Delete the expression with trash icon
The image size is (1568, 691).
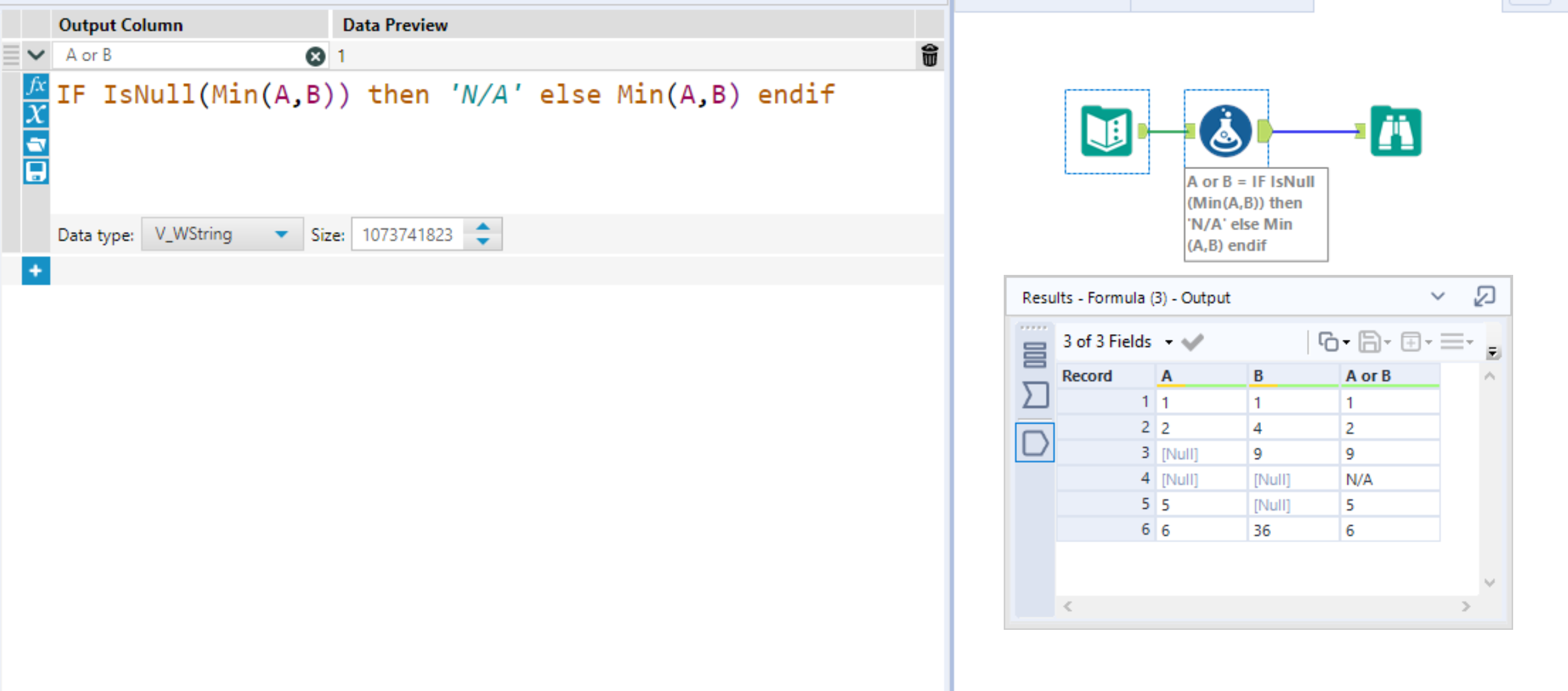pos(929,55)
